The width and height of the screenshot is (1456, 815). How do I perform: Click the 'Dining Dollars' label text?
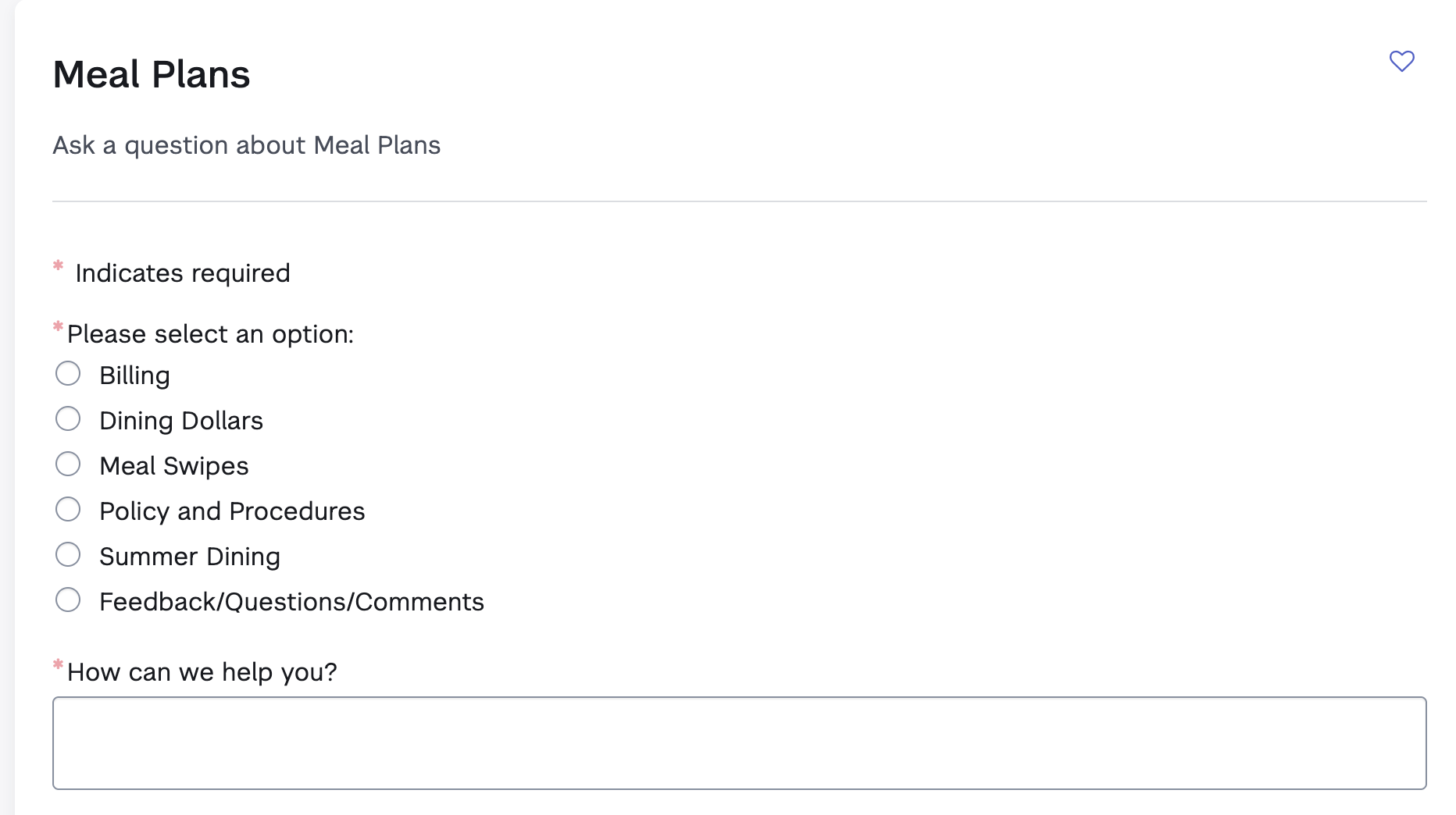tap(181, 421)
